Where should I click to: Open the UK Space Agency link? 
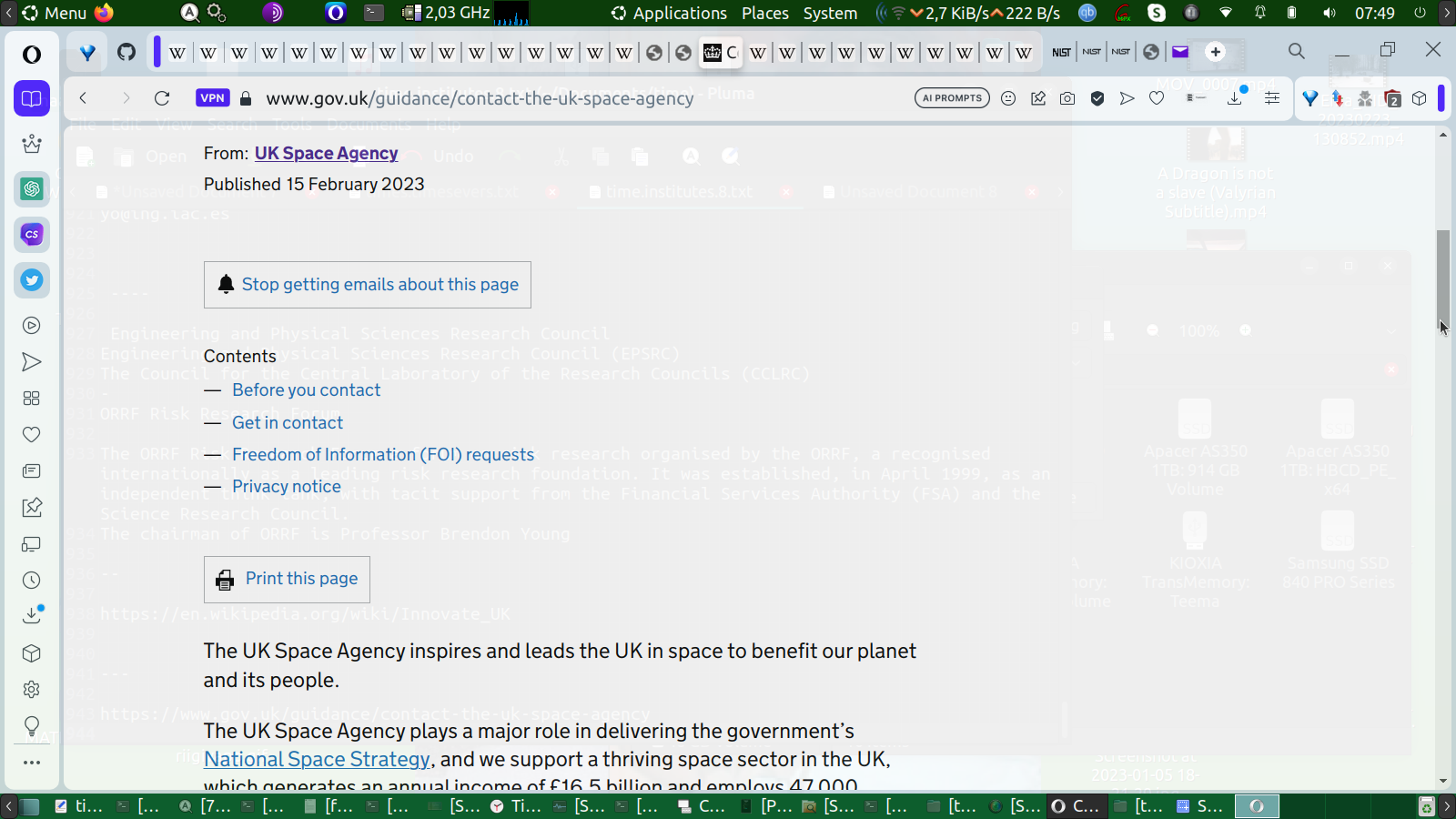click(x=326, y=154)
